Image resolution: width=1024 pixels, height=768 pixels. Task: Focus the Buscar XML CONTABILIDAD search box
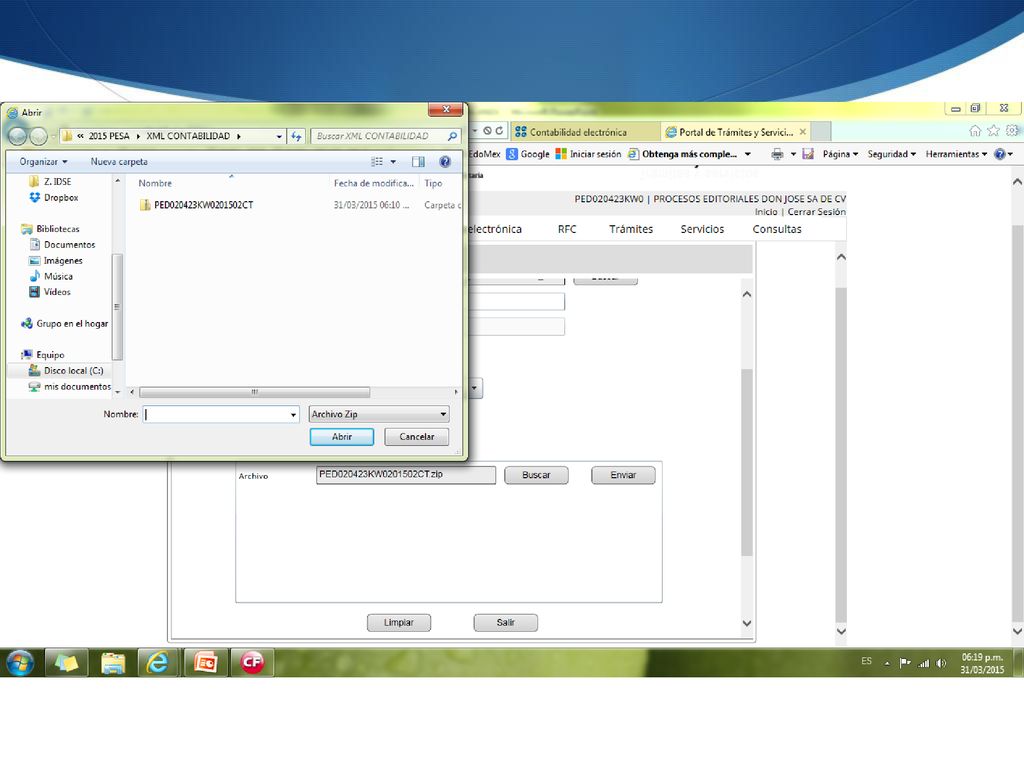(385, 136)
